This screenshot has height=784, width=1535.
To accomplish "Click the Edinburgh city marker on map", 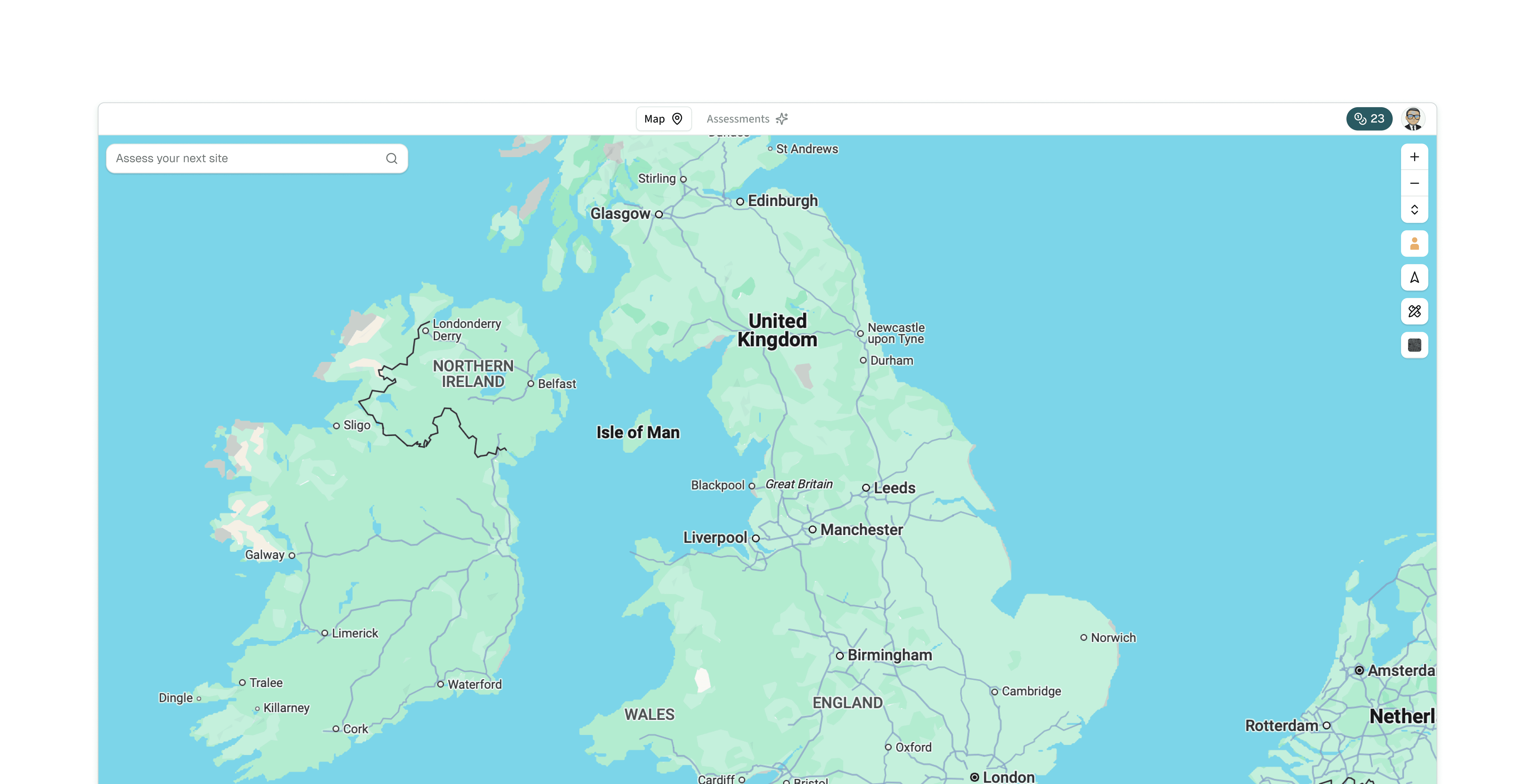I will [x=740, y=201].
